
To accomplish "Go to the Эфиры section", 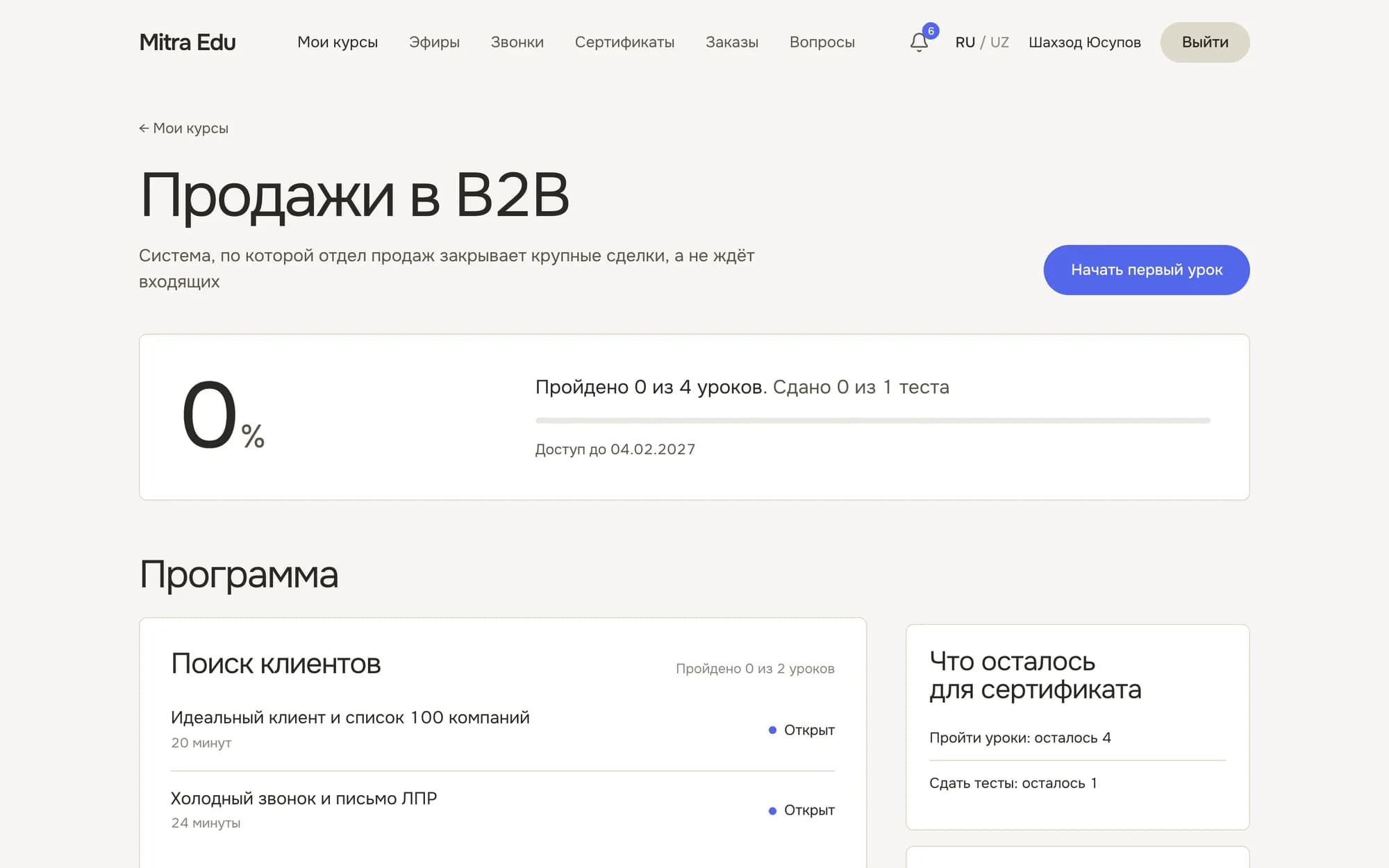I will 434,42.
